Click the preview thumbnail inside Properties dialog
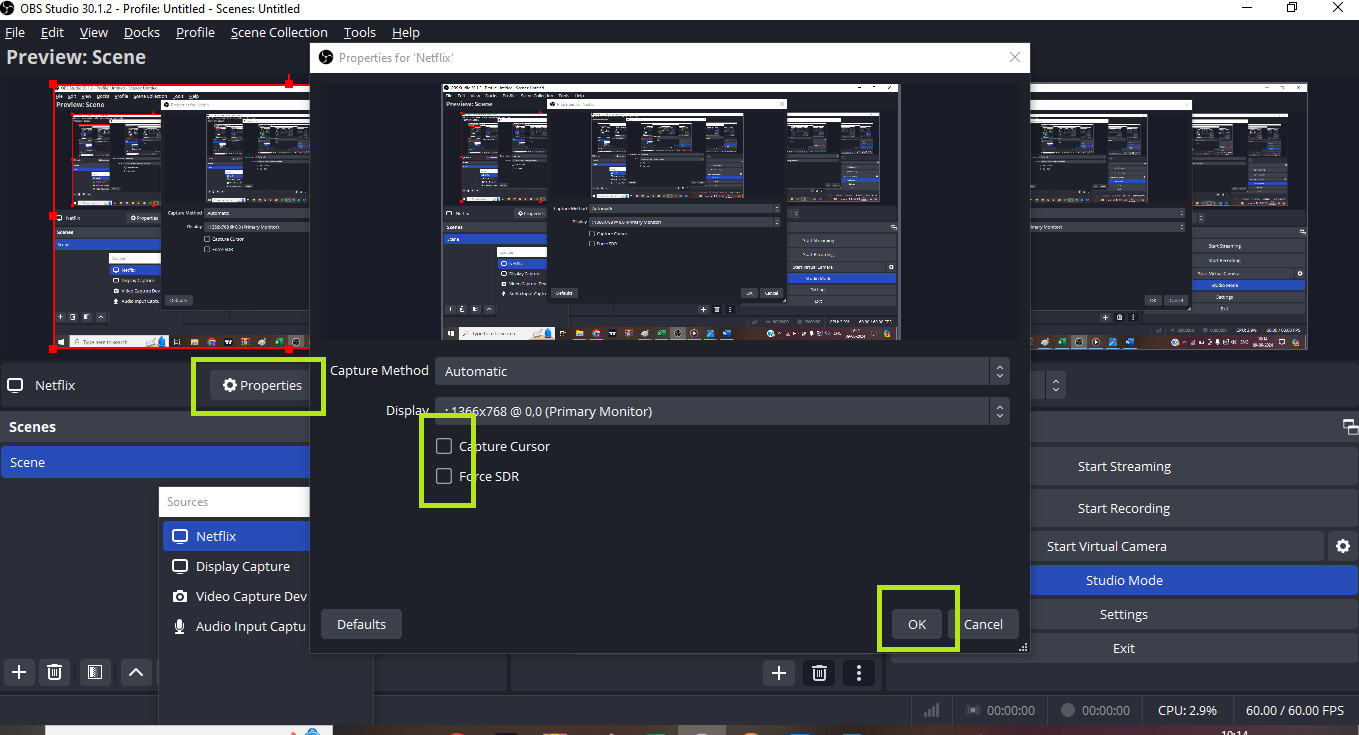The image size is (1359, 735). 670,212
